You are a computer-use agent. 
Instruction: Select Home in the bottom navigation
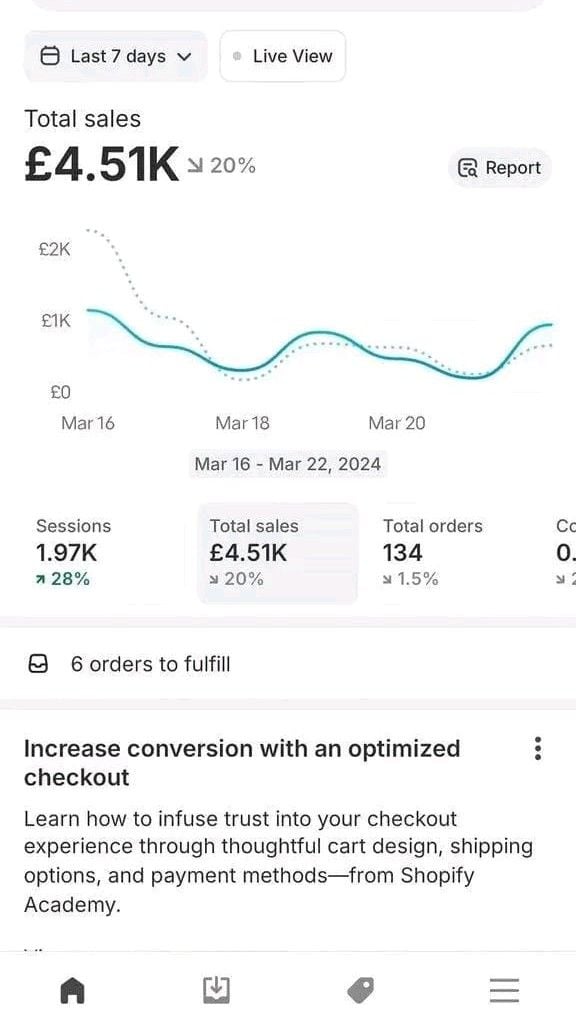click(74, 990)
